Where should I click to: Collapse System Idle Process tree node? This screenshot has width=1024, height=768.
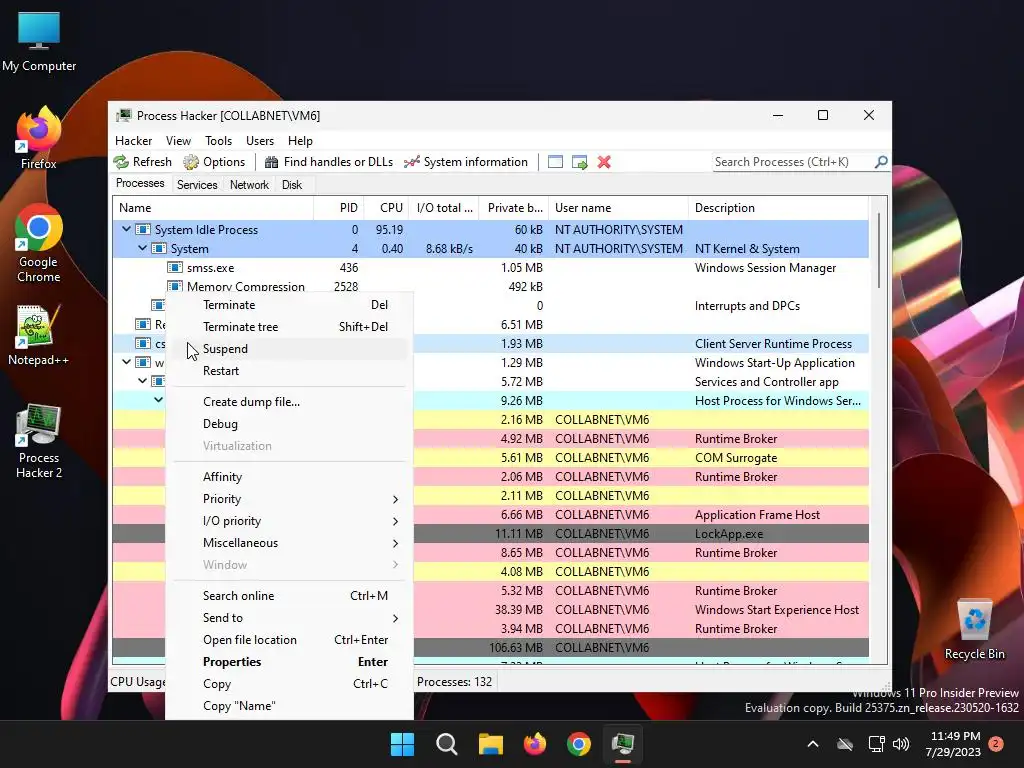coord(126,229)
